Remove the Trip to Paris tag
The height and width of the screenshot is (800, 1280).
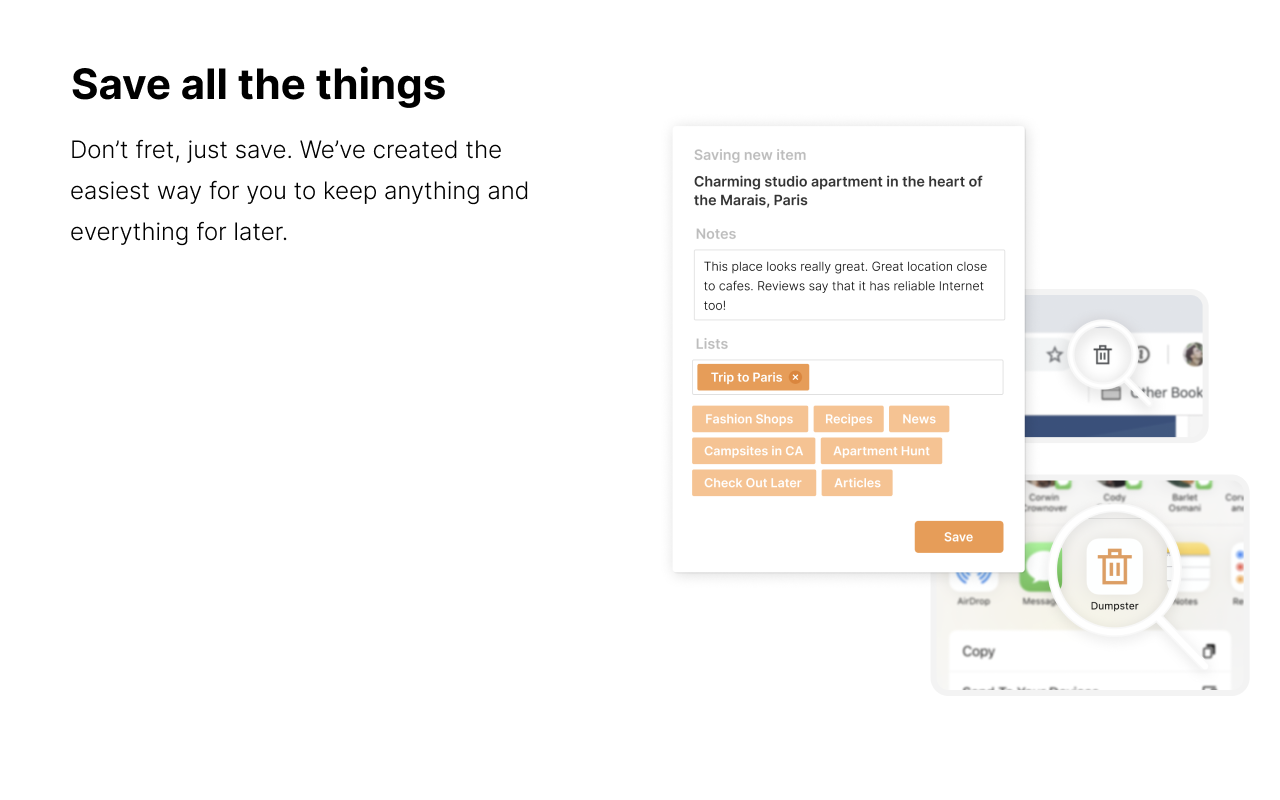coord(796,377)
